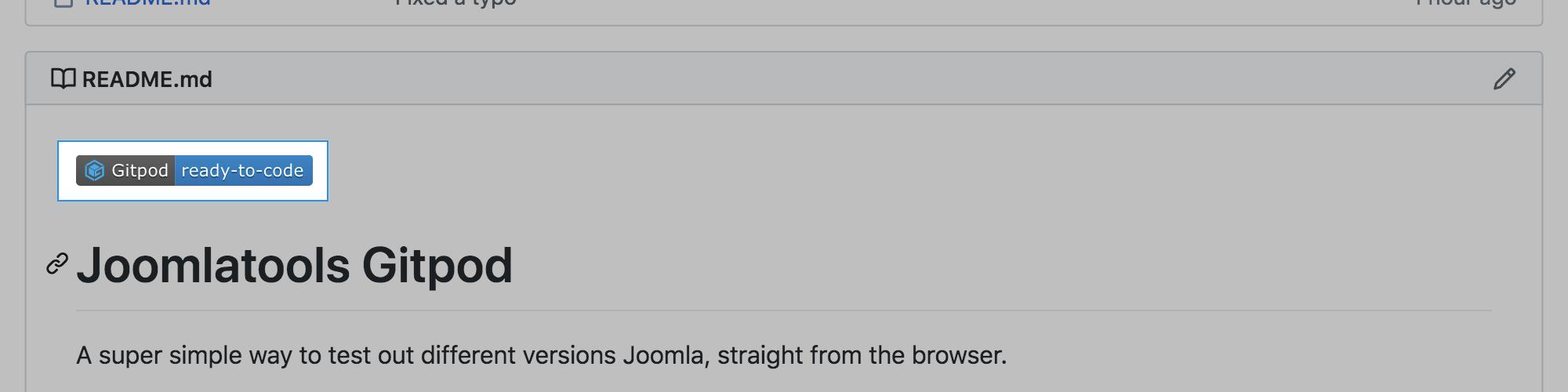Open the Gitpod ready-to-code badge
This screenshot has width=1568, height=392.
click(194, 171)
